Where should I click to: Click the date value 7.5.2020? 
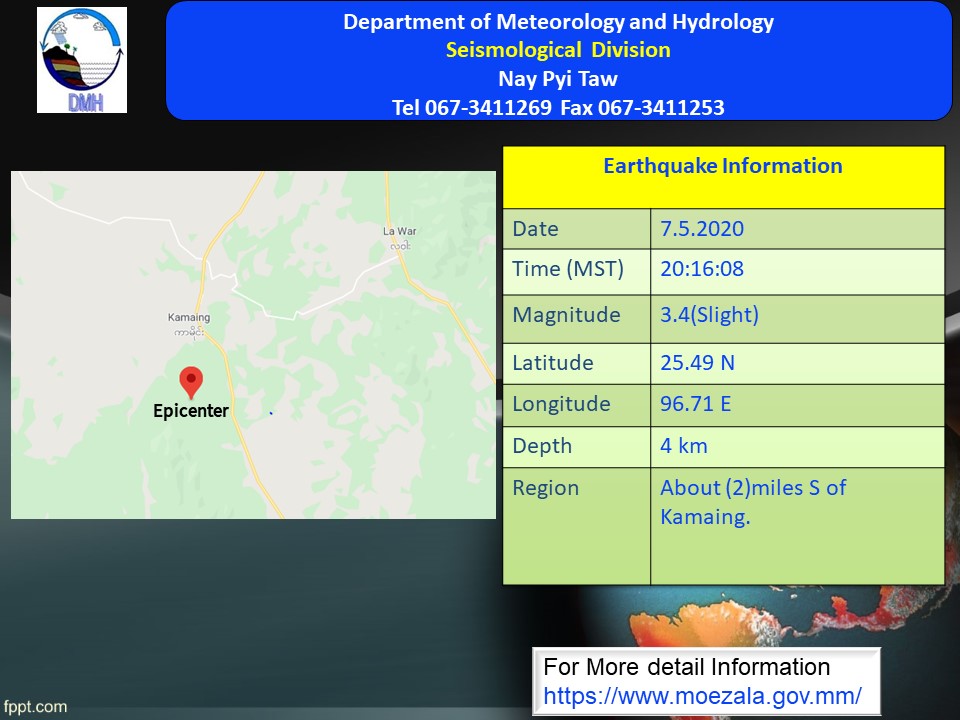702,229
